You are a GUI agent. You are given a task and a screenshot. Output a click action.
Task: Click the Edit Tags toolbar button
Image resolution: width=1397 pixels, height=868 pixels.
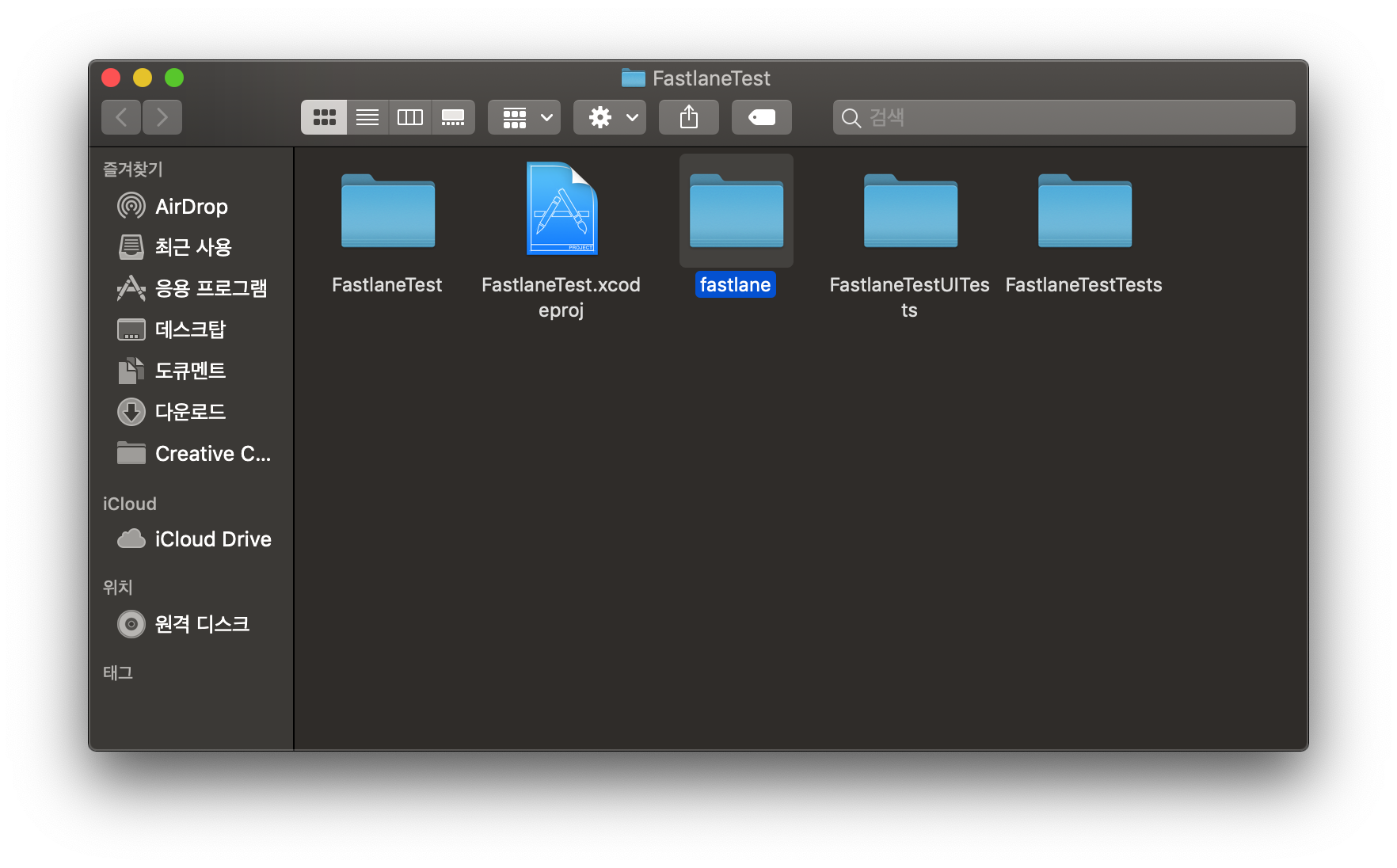coord(762,117)
